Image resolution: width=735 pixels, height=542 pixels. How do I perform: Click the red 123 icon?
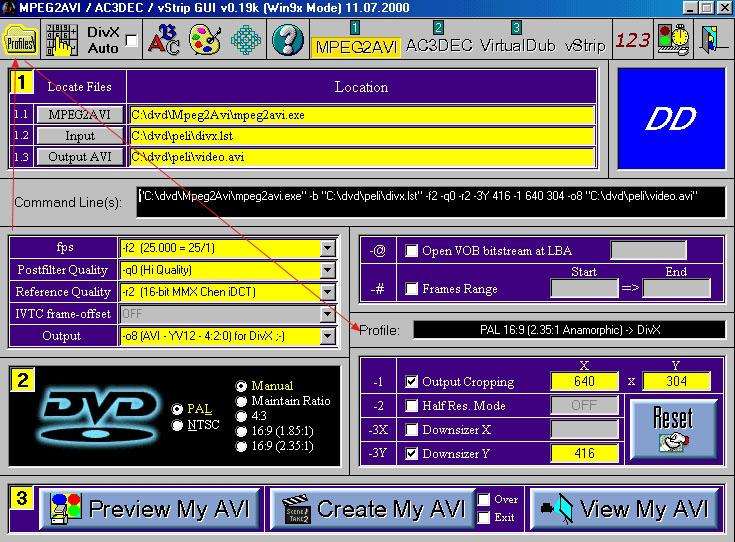click(632, 40)
